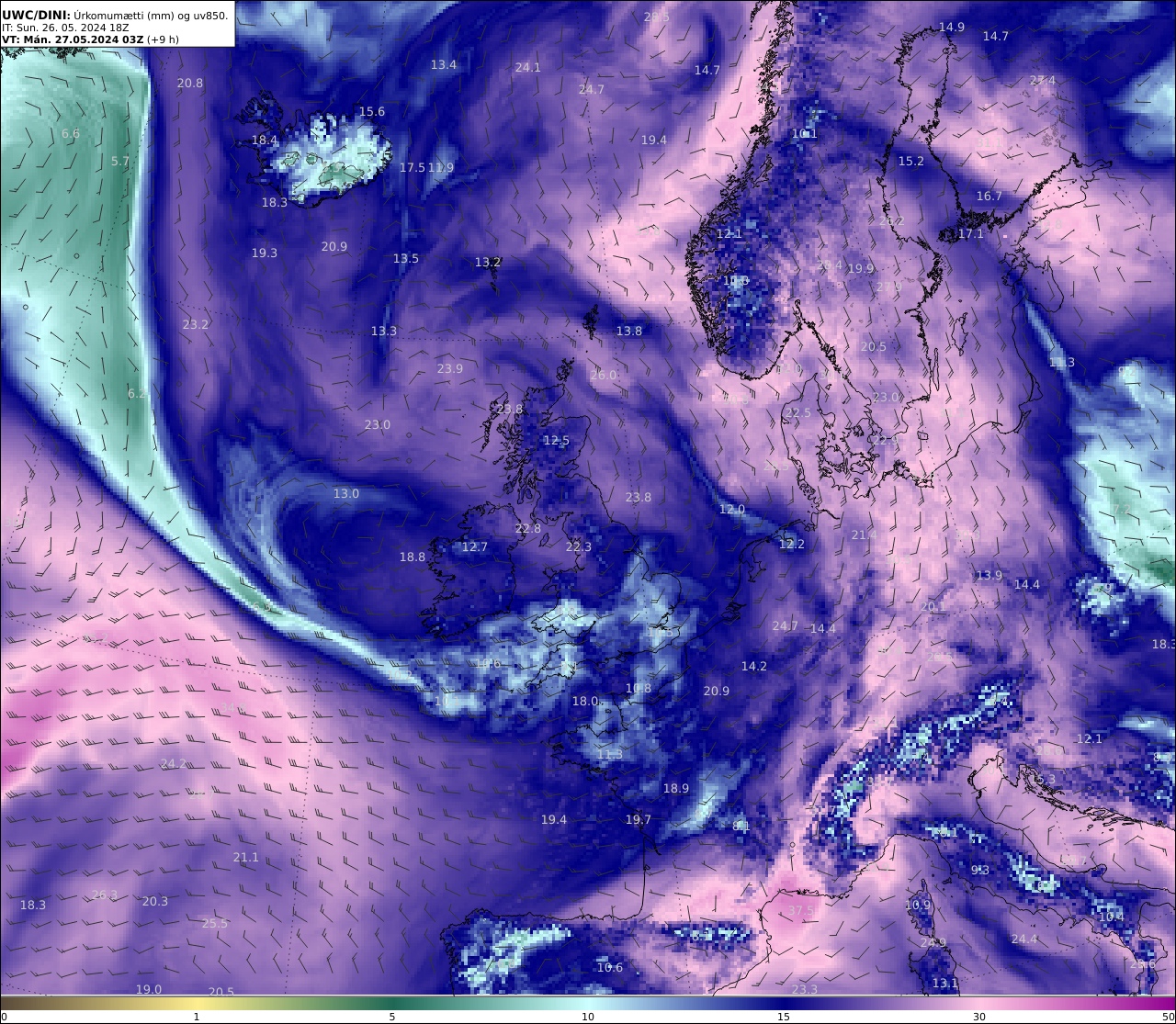Select the 18.8 value west of Ireland
This screenshot has width=1176, height=1024.
413,557
